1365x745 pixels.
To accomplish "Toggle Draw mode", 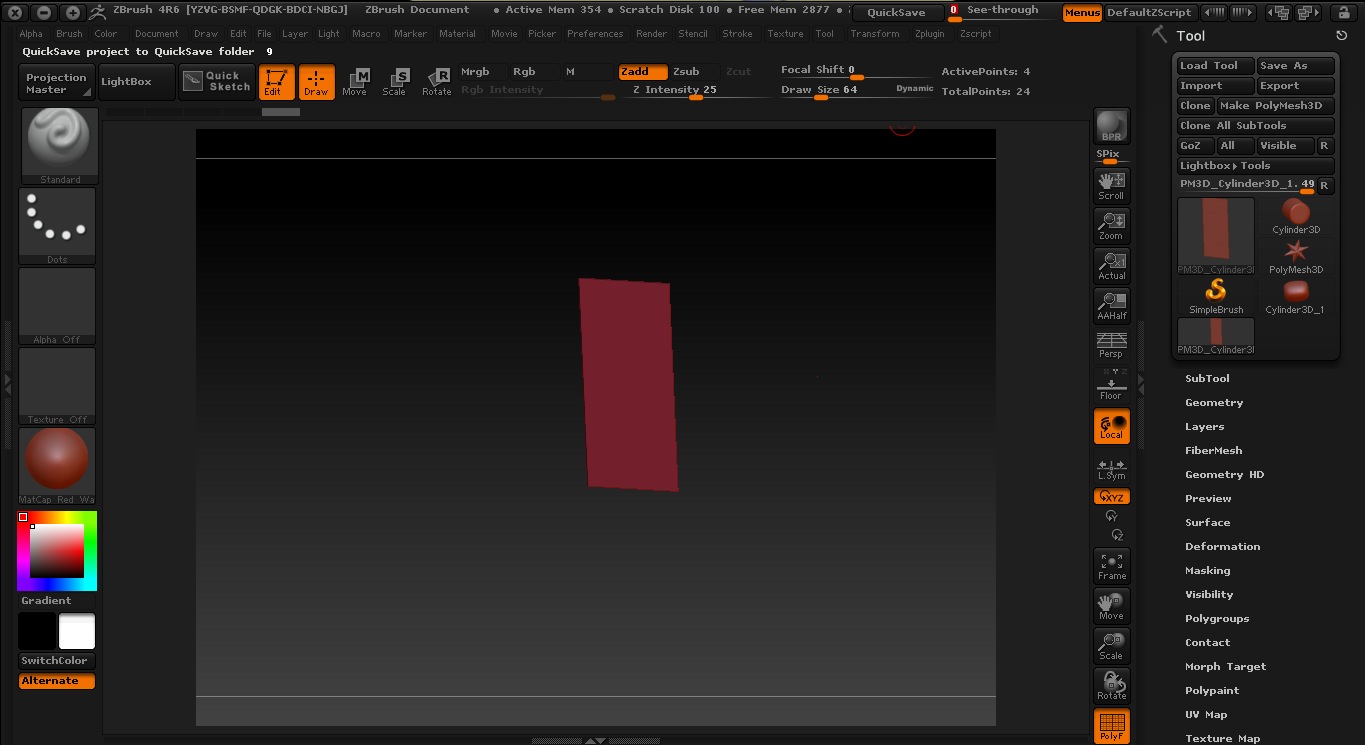I will pyautogui.click(x=316, y=82).
